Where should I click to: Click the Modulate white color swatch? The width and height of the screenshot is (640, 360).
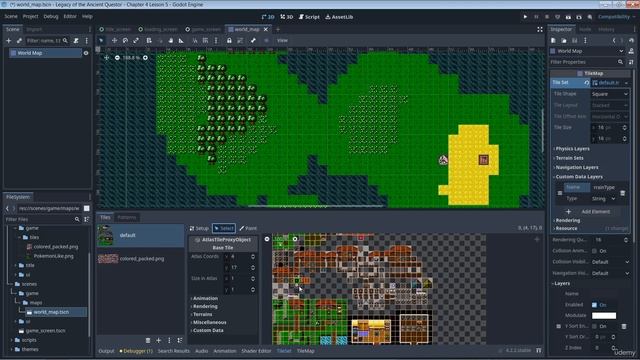click(604, 316)
